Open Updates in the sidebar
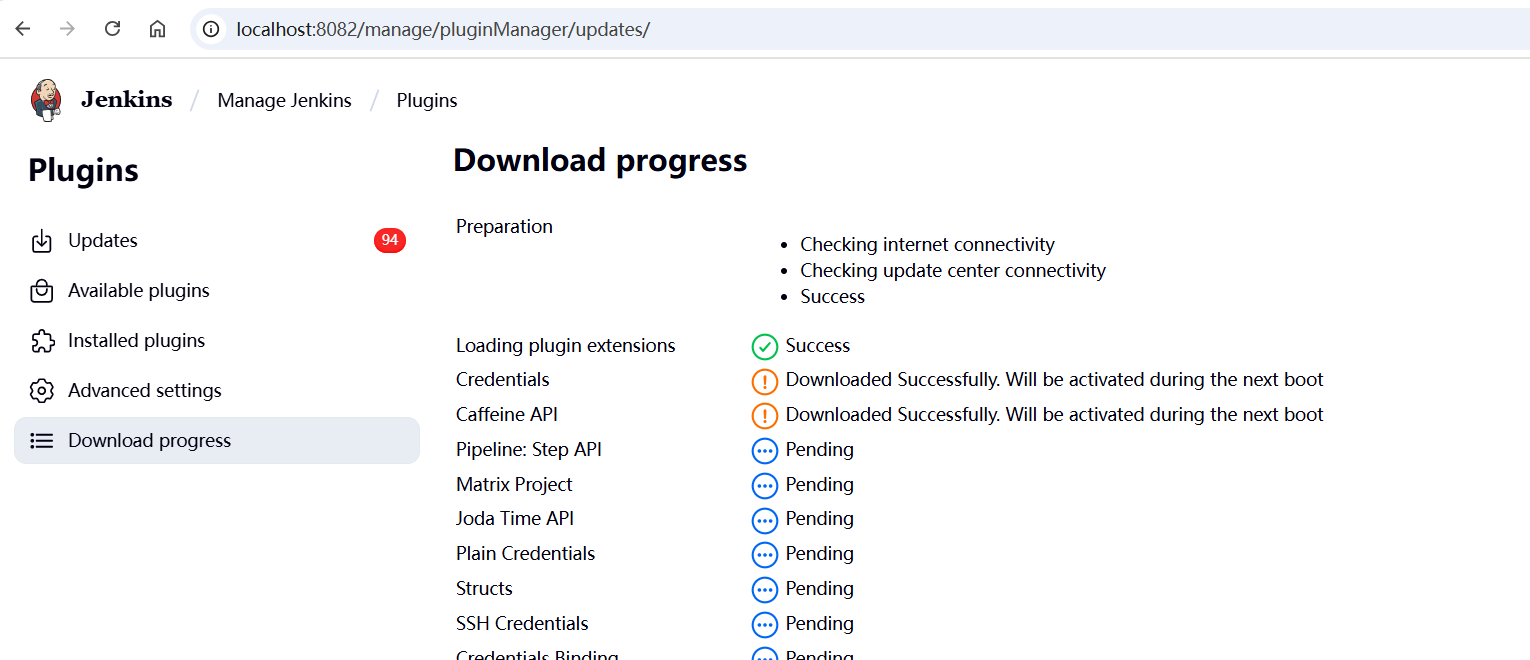 tap(217, 241)
